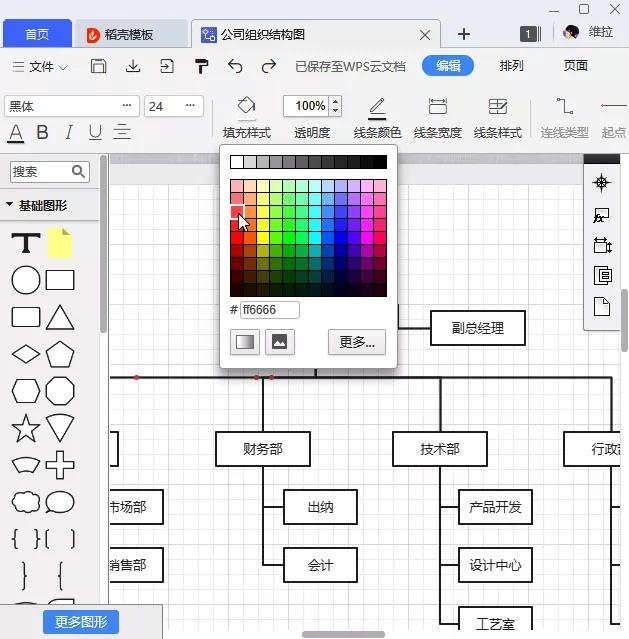Select the diamond shape
The height and width of the screenshot is (639, 629).
tap(26, 354)
